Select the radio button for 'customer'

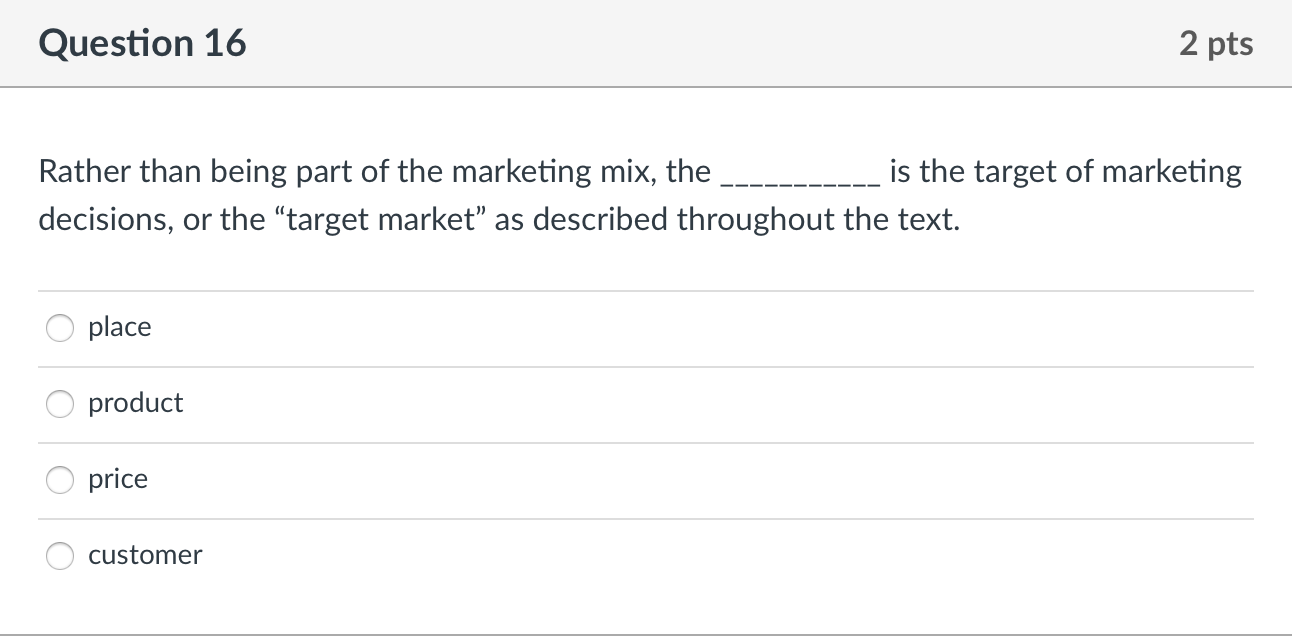[x=59, y=555]
